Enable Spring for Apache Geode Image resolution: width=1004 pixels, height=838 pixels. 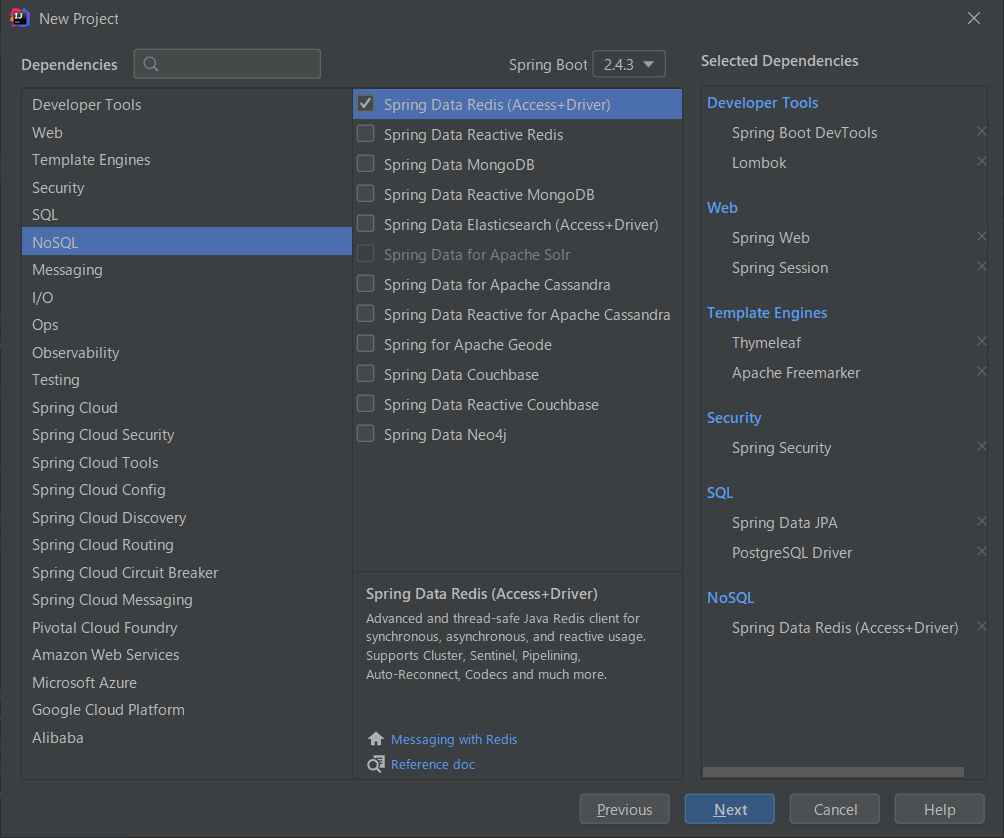coord(366,344)
